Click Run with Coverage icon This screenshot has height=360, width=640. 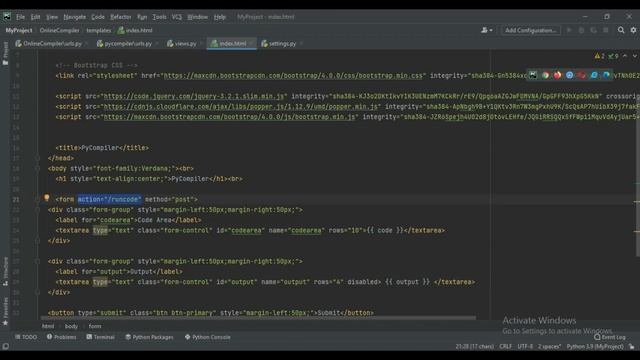coord(593,30)
